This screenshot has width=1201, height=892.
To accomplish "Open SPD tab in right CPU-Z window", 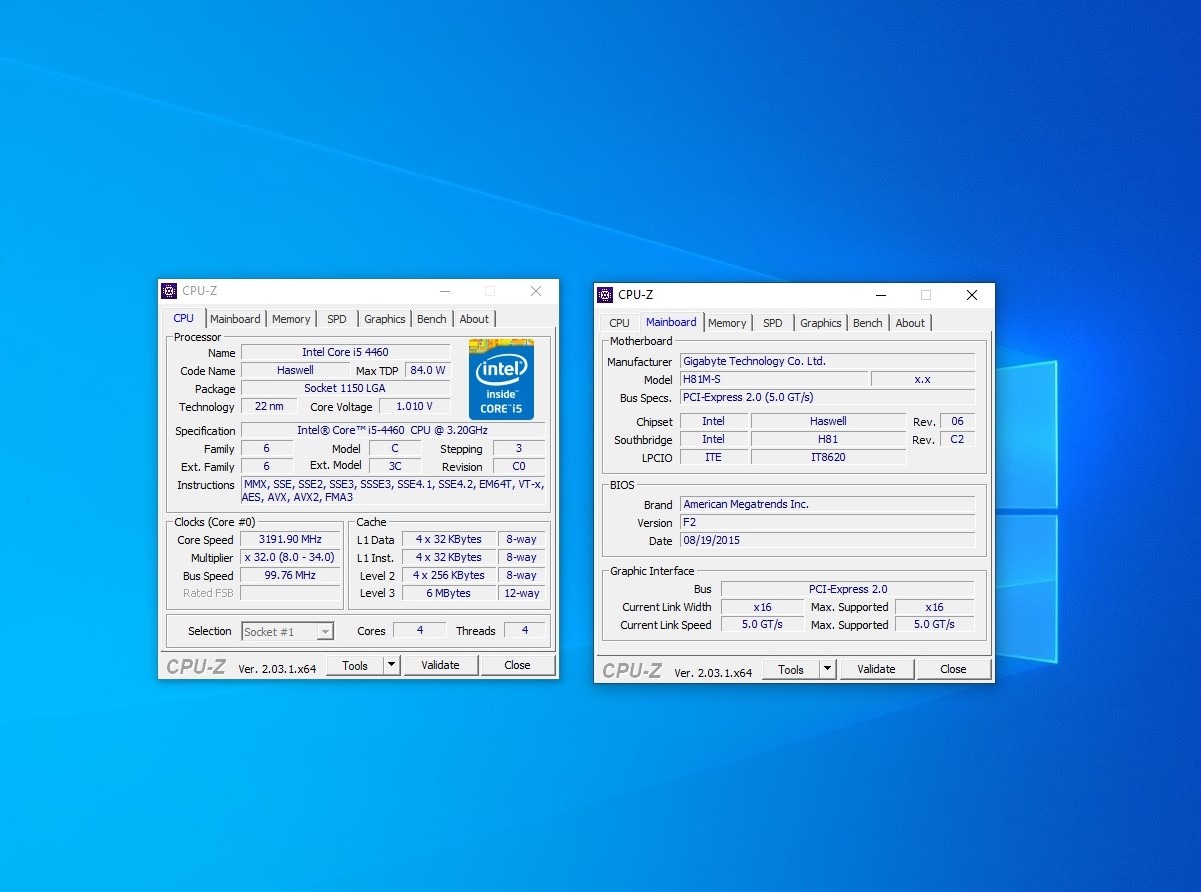I will coord(773,323).
